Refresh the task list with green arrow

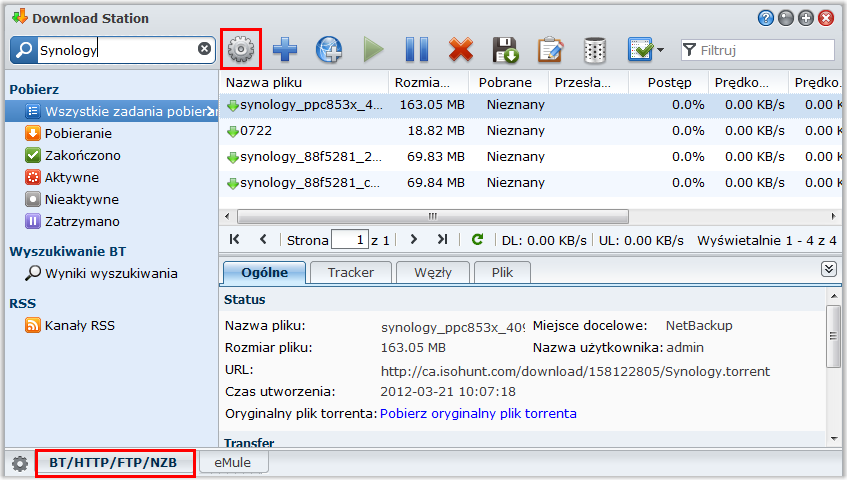(477, 239)
